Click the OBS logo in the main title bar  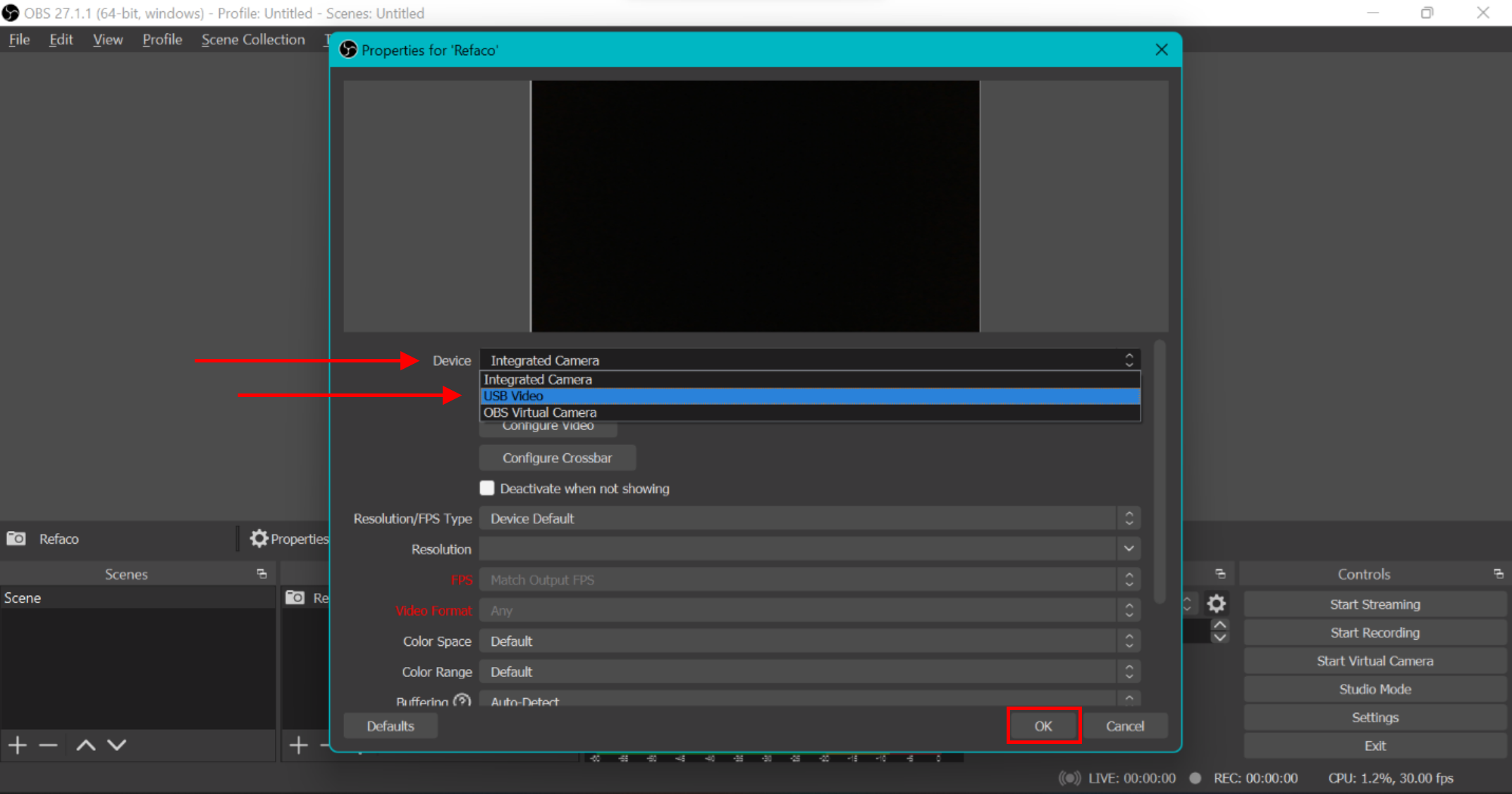tap(11, 13)
